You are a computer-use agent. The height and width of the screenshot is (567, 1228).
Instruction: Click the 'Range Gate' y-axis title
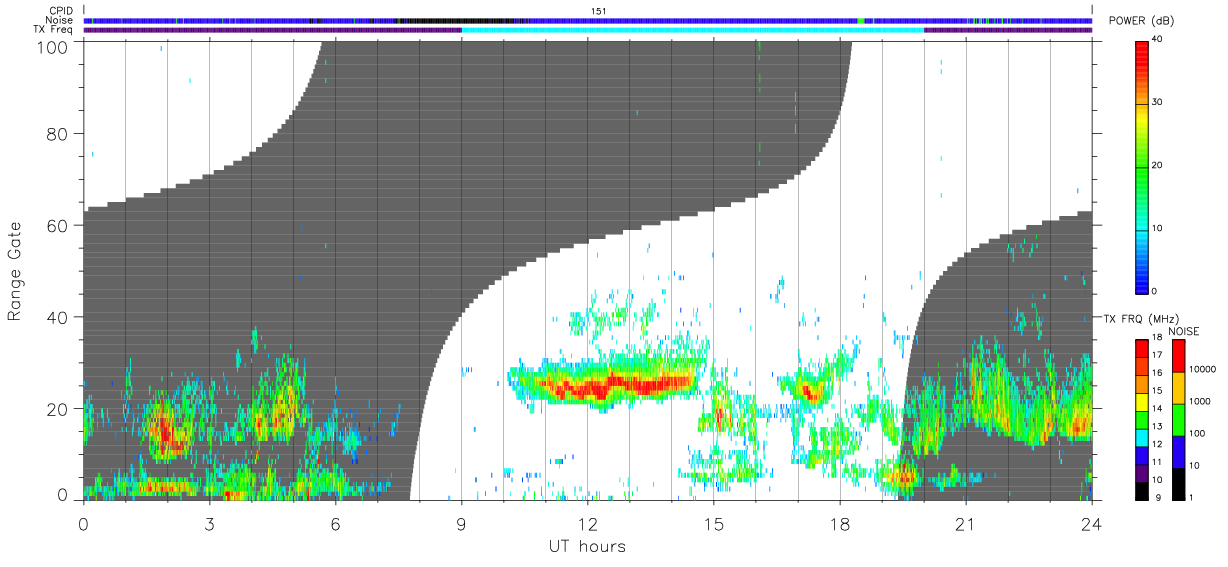point(15,271)
